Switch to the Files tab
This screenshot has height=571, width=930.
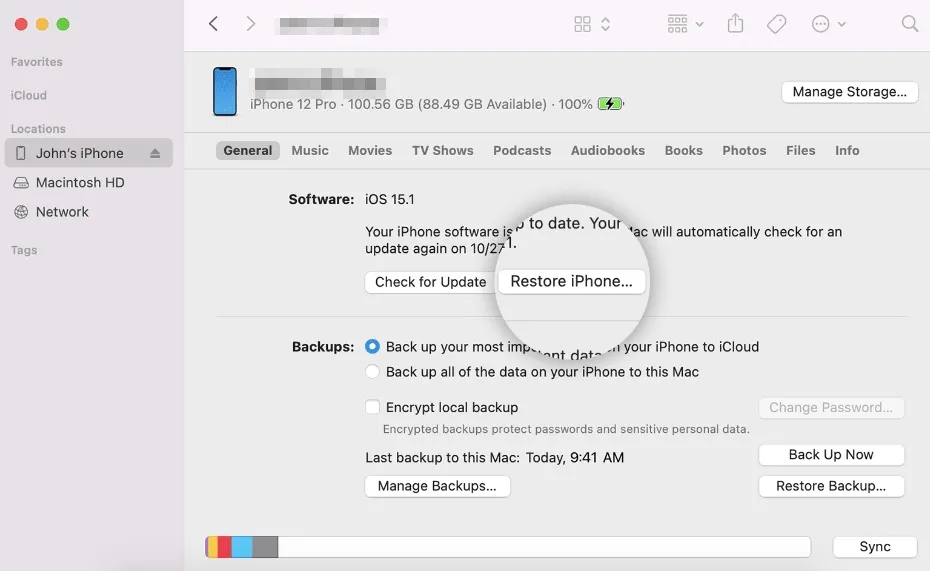pos(801,151)
